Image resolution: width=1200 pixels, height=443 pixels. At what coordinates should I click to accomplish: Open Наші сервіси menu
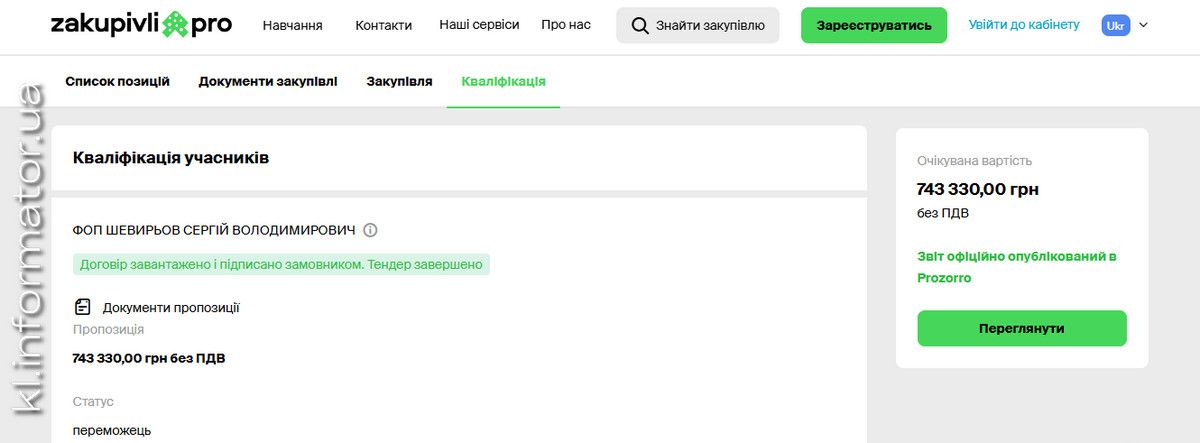click(479, 24)
